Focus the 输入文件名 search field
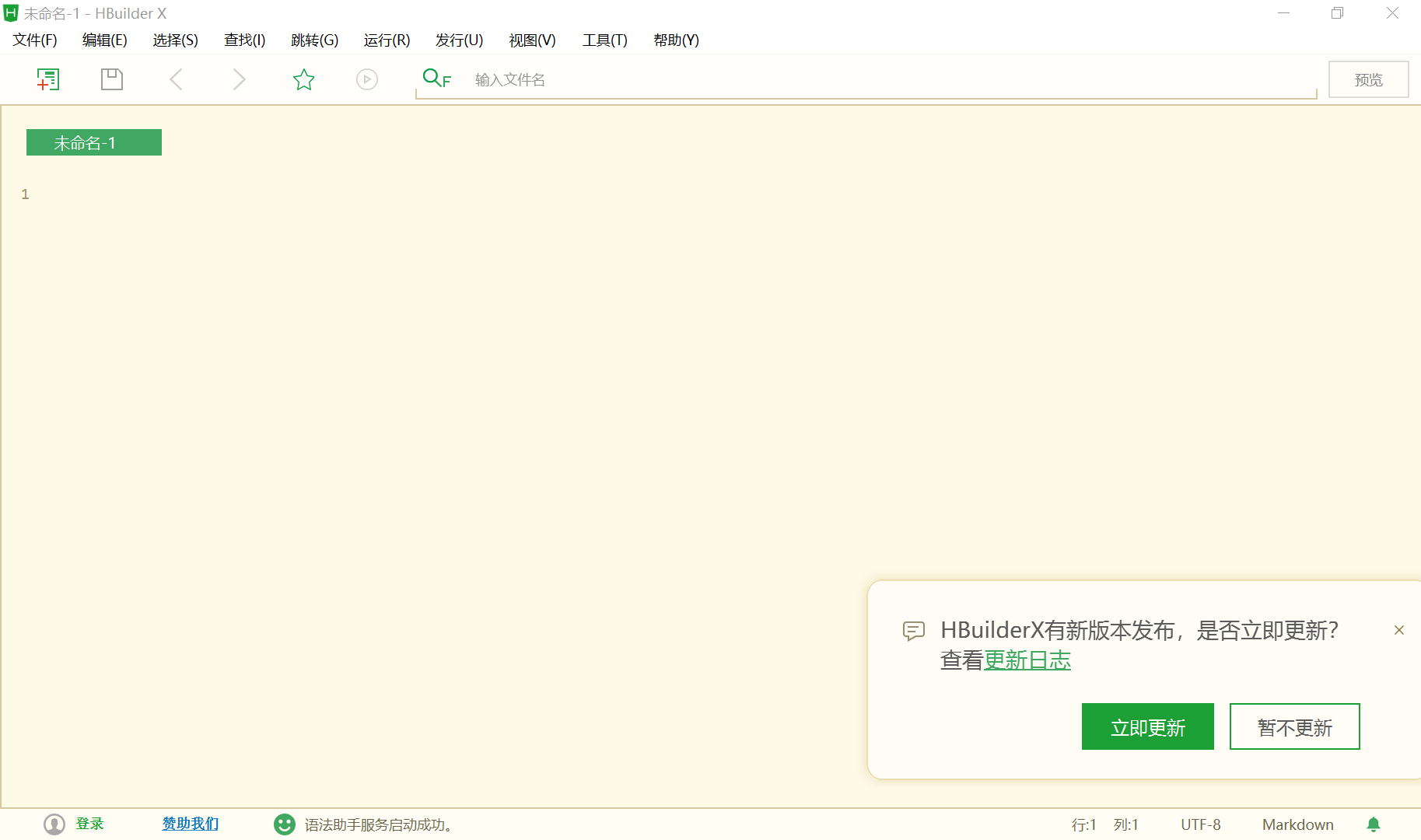This screenshot has height=840, width=1421. pos(866,79)
